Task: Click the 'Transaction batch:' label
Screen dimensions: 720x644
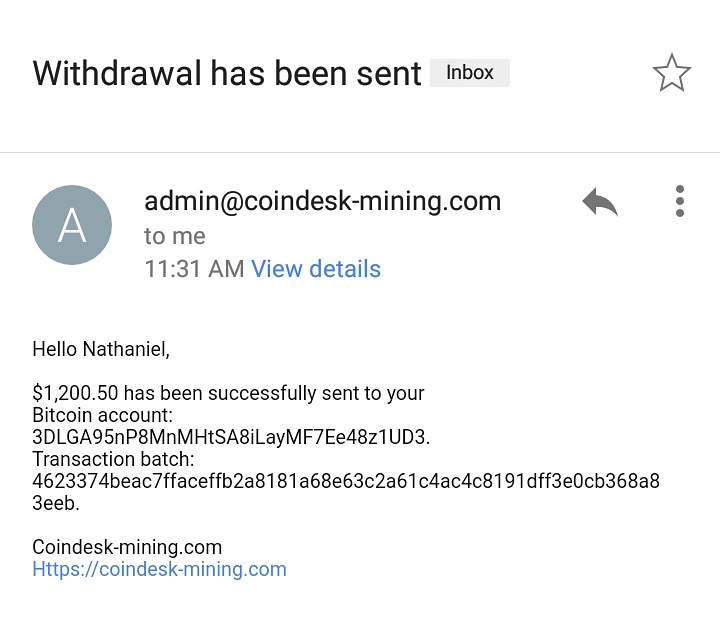Action: pos(113,459)
